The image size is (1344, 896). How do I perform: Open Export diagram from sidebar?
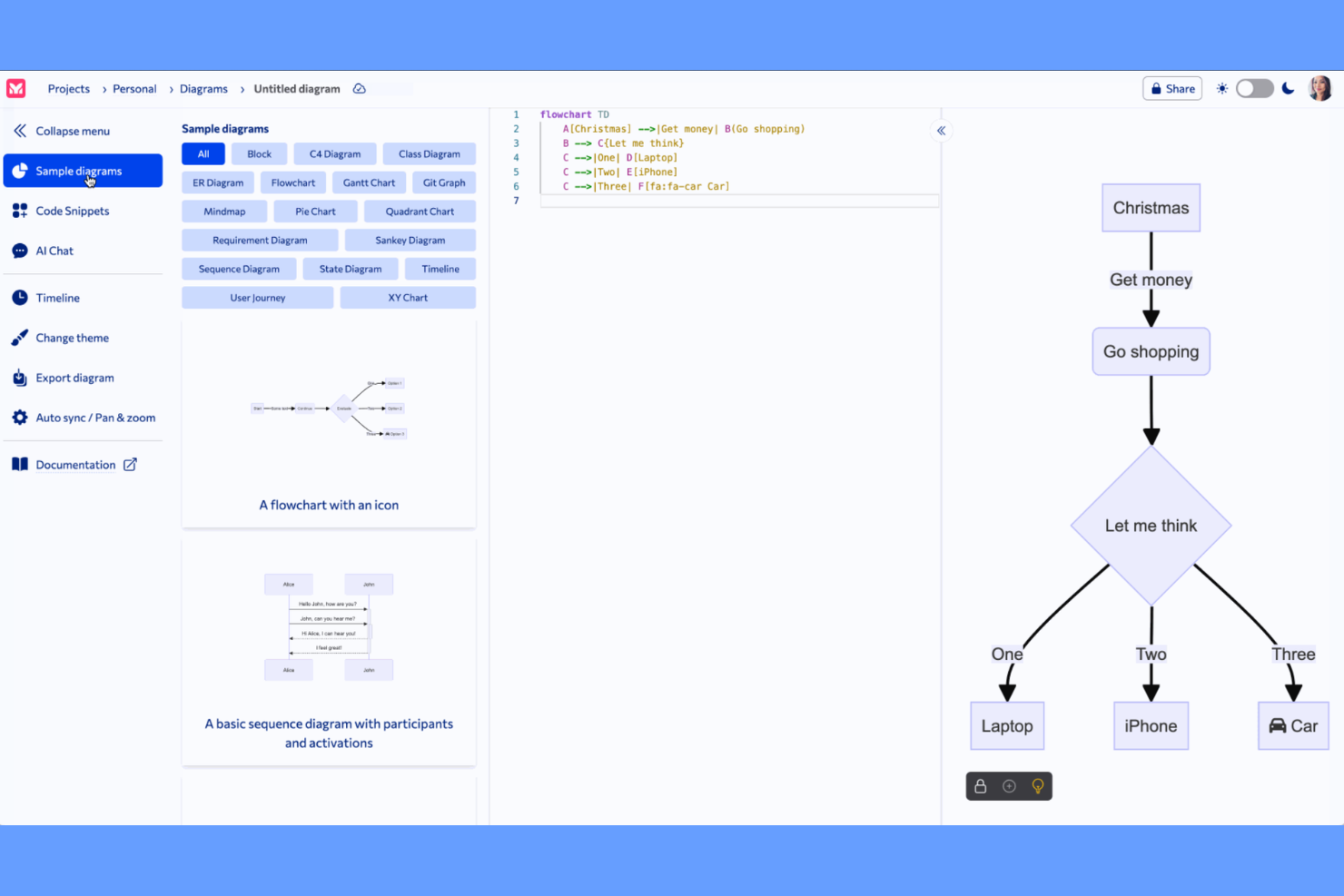pos(74,378)
